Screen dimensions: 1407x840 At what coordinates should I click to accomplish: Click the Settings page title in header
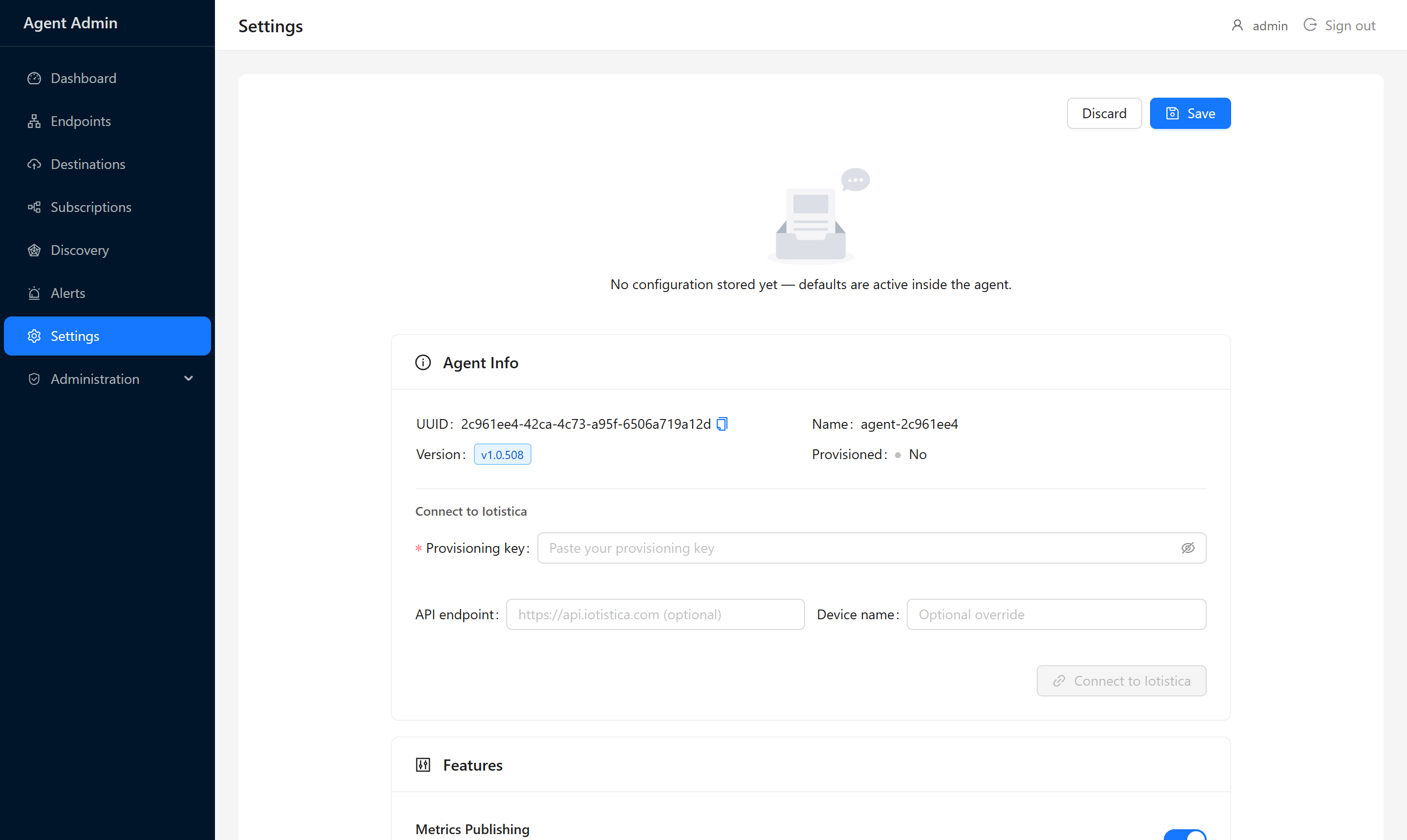[x=271, y=25]
